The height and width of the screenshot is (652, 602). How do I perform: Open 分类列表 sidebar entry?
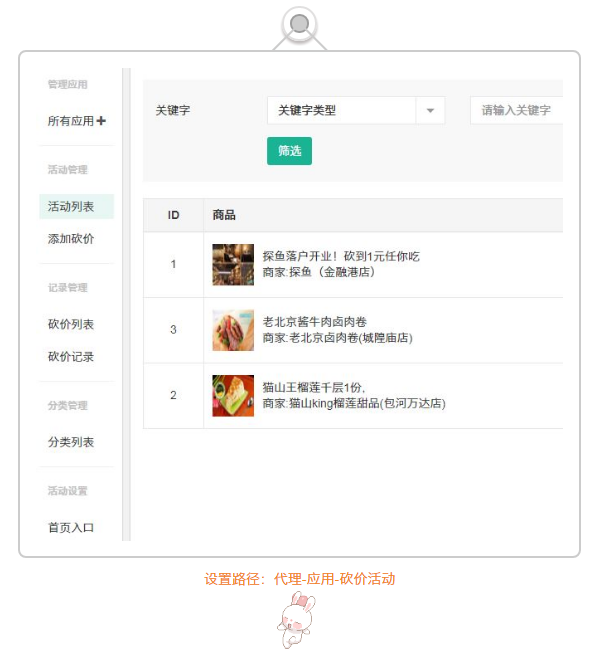(x=71, y=442)
